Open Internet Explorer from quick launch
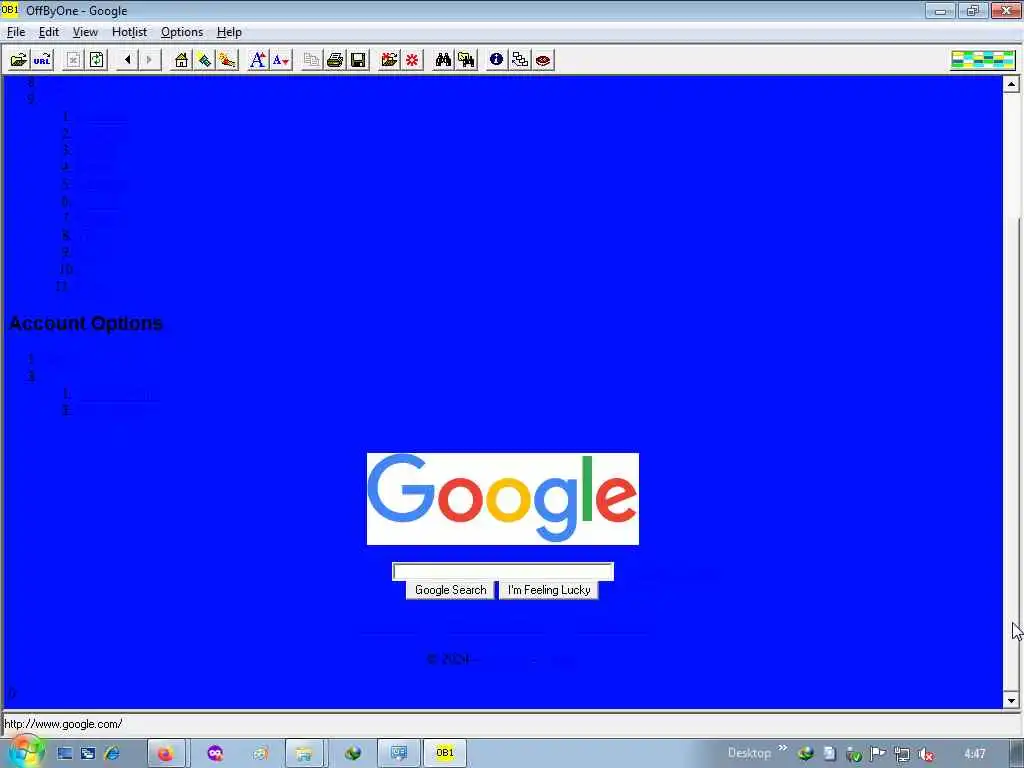This screenshot has width=1024, height=768. 112,754
